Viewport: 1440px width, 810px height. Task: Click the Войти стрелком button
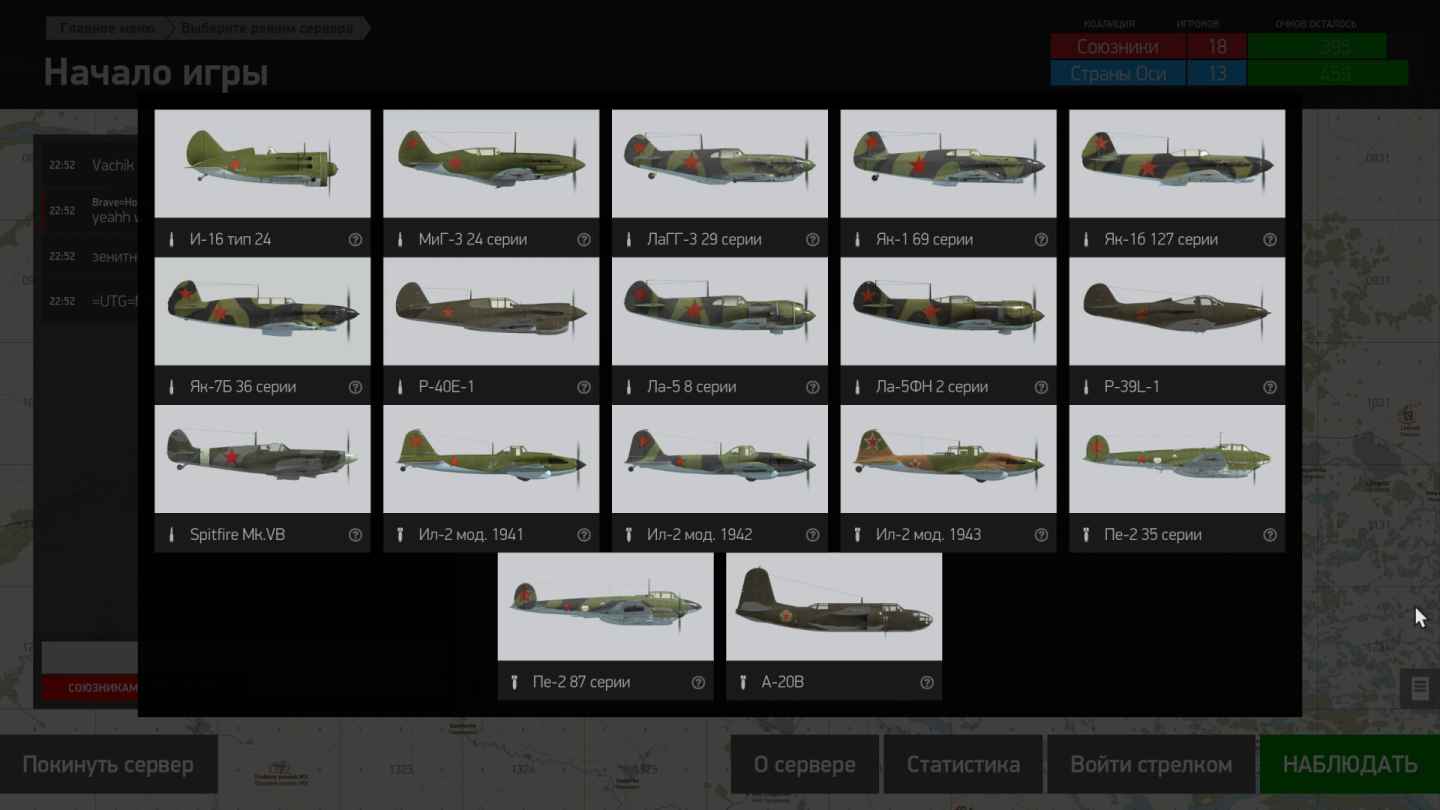click(1151, 765)
